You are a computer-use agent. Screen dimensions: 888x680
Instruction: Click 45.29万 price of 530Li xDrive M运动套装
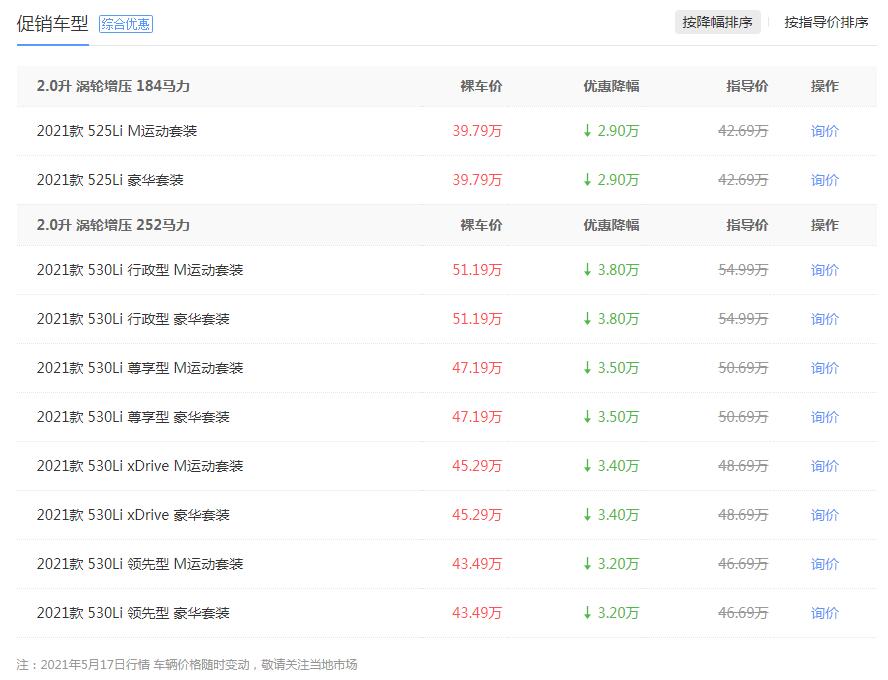coord(477,466)
